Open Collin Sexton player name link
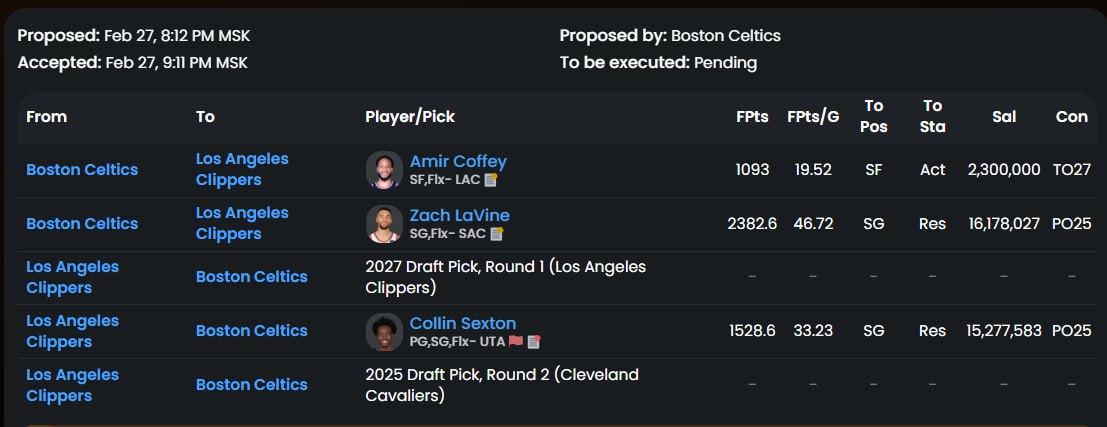The image size is (1107, 427). pos(463,323)
